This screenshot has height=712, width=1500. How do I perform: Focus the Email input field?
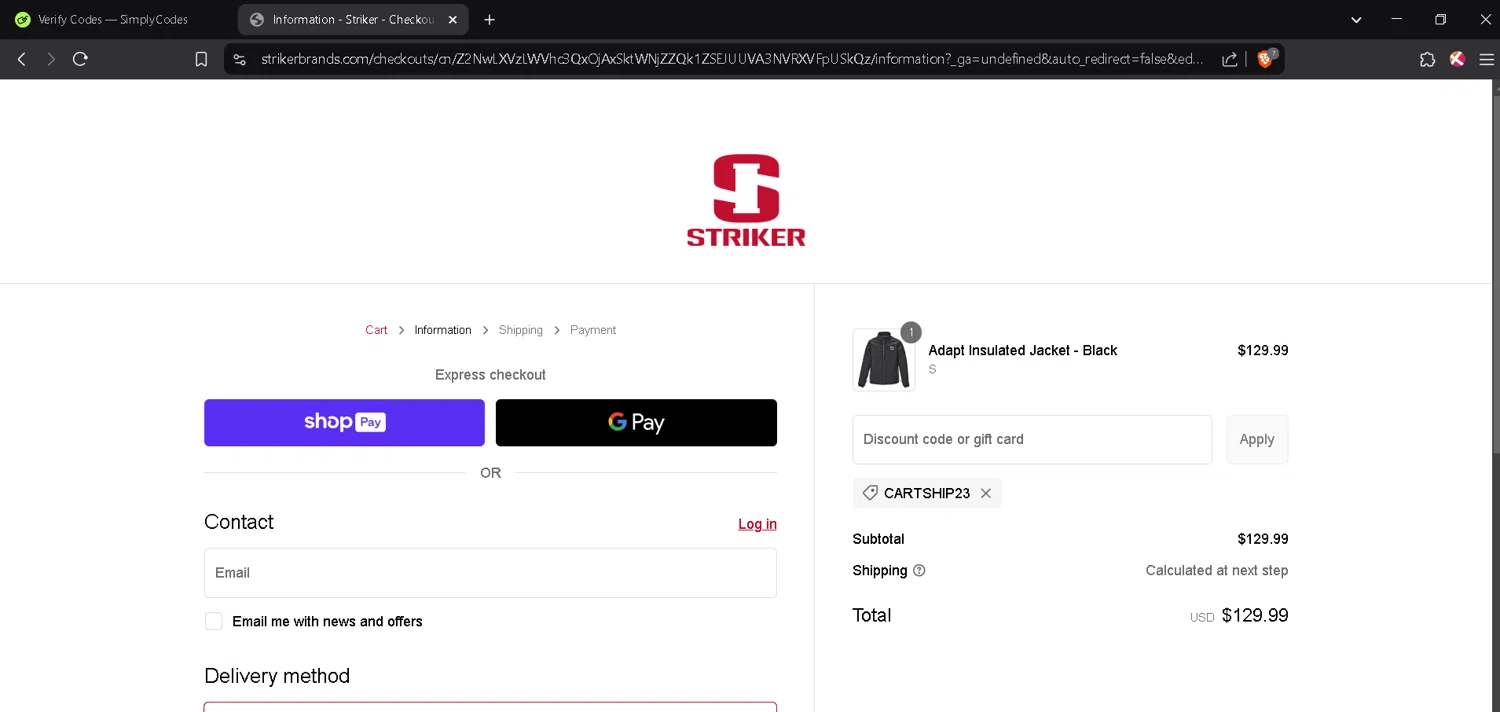coord(490,573)
